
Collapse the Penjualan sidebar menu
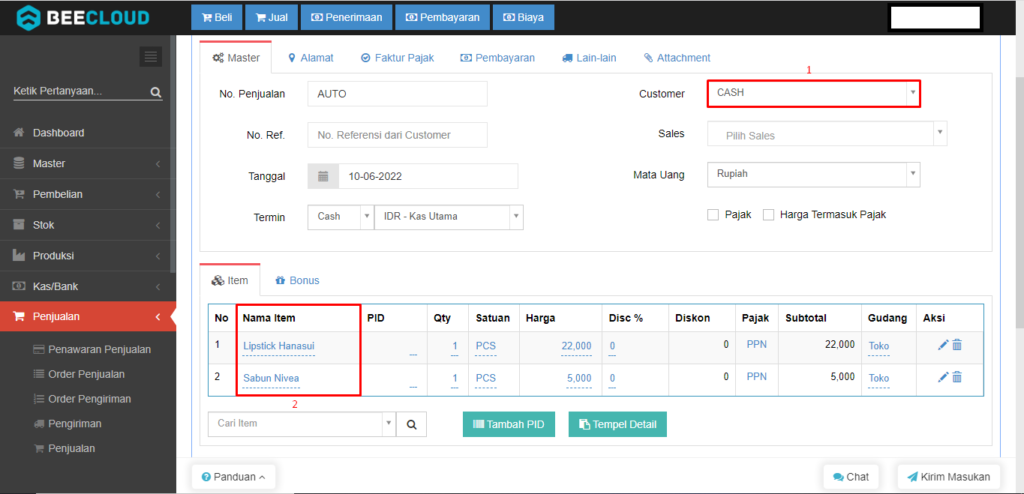click(x=88, y=317)
